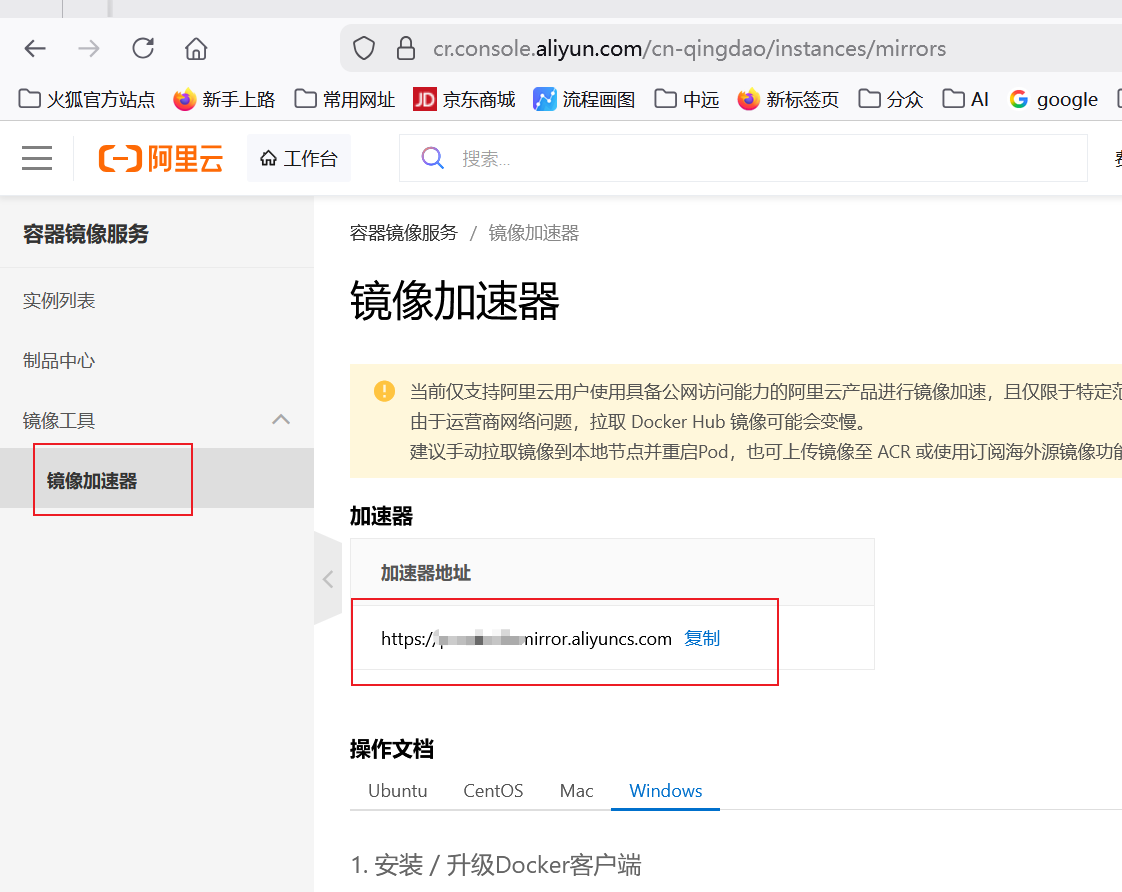Click the shield tracking protection icon
This screenshot has height=892, width=1122.
(x=364, y=49)
